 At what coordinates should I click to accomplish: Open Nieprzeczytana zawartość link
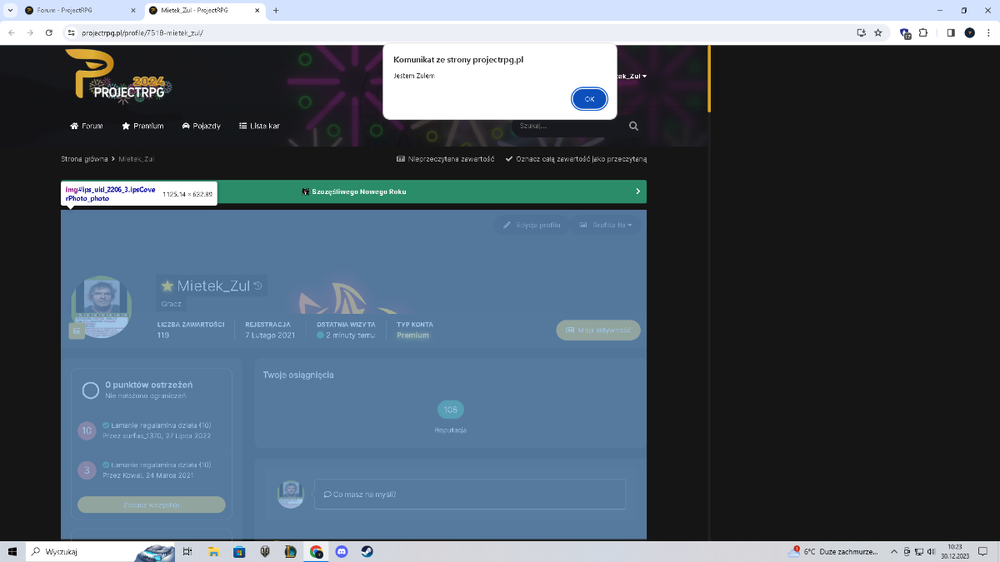coord(445,159)
